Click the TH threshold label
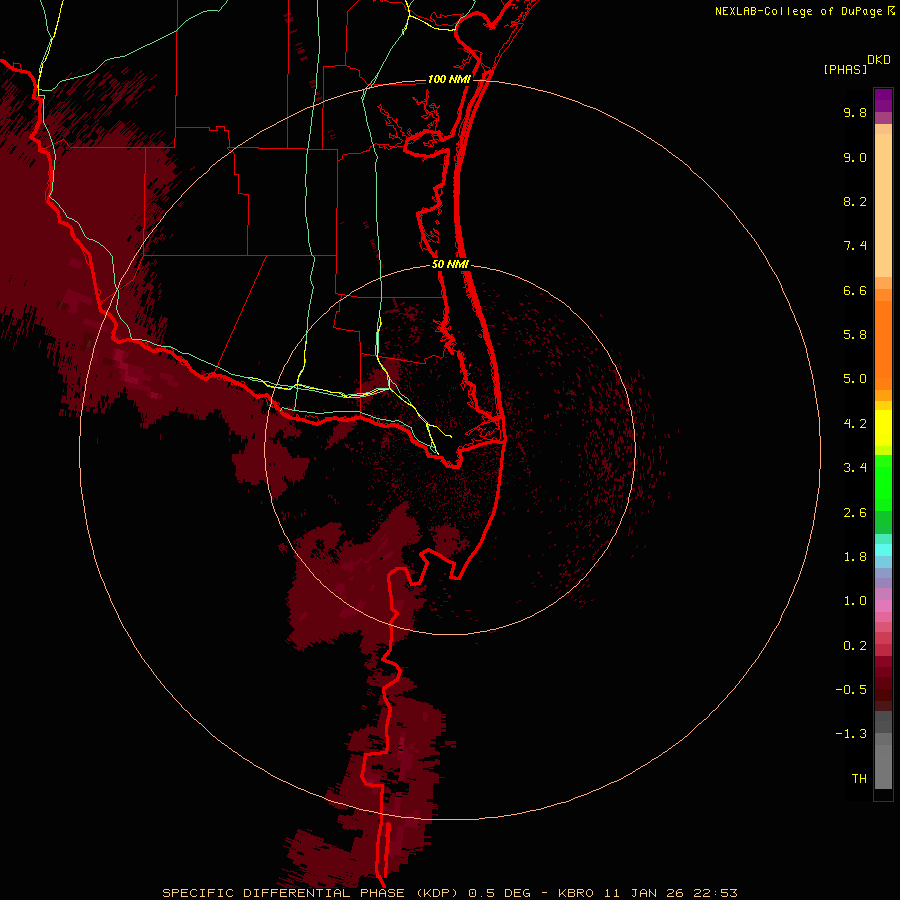The image size is (900, 900). click(859, 778)
